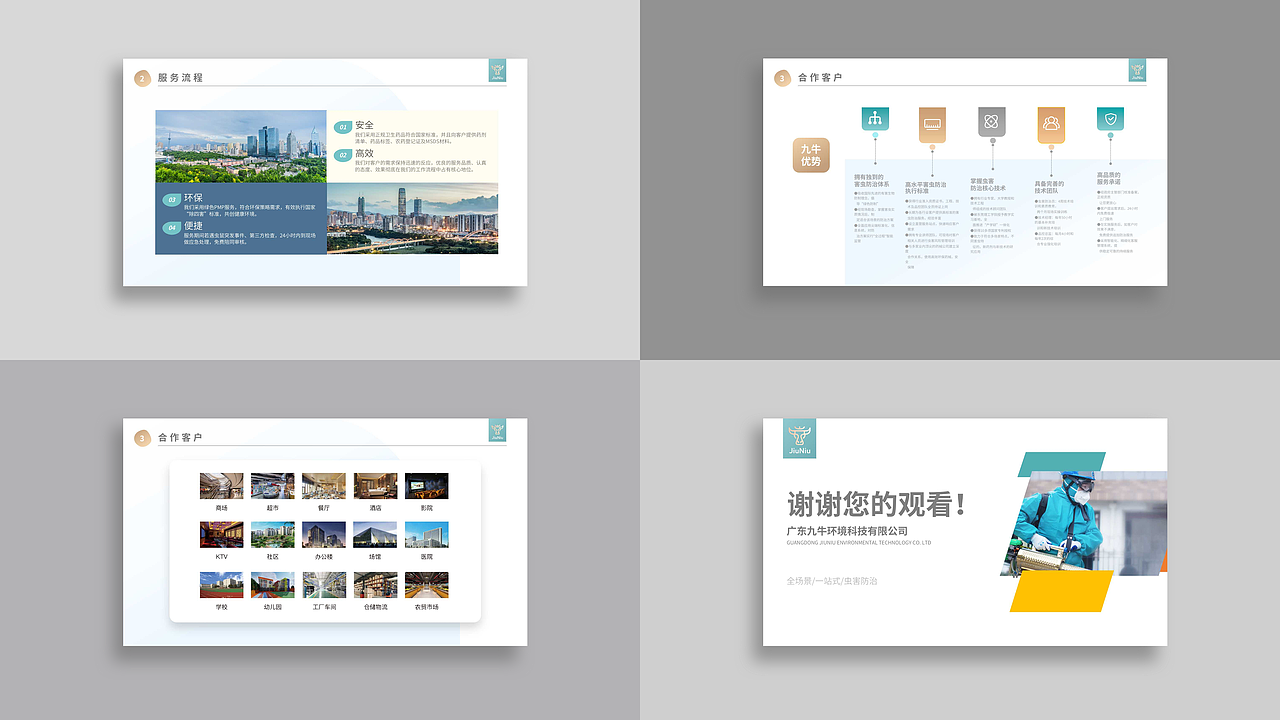Open the KTV photo thumbnail

tap(221, 534)
